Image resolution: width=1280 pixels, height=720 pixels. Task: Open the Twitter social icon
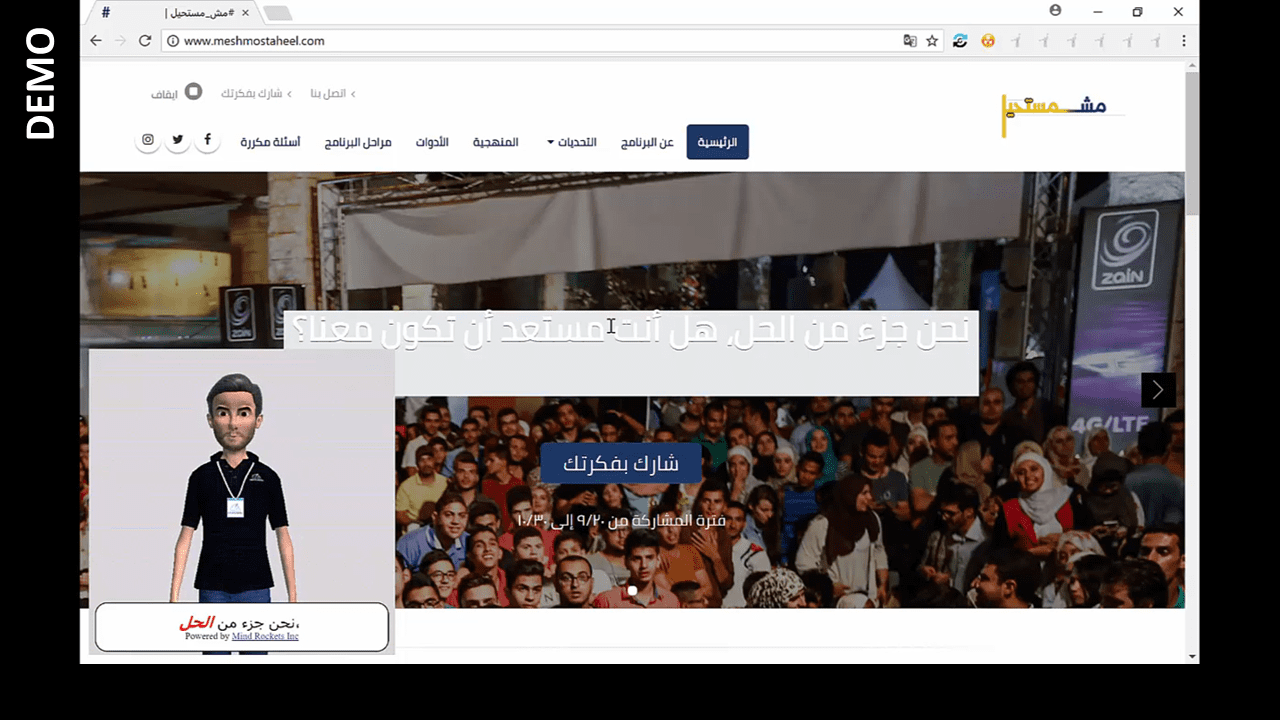click(x=178, y=140)
